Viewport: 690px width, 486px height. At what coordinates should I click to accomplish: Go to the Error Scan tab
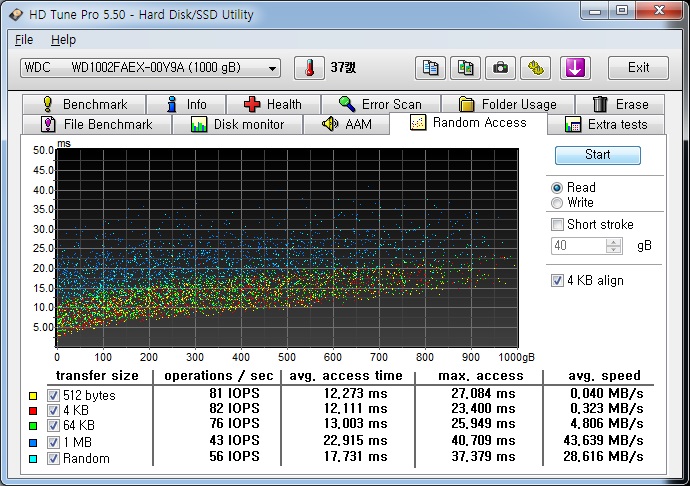(x=381, y=104)
